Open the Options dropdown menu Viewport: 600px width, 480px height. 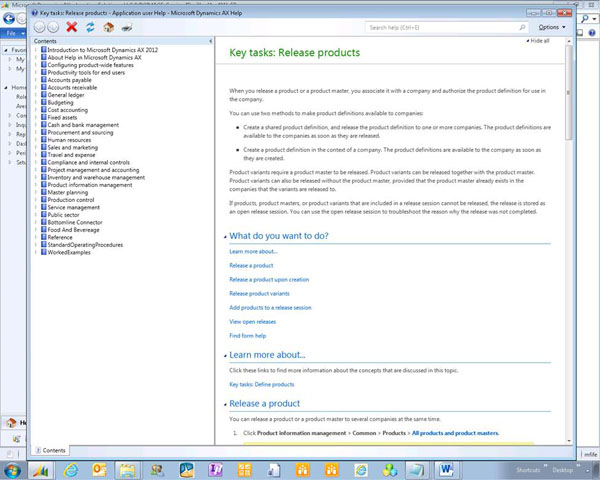(x=551, y=27)
